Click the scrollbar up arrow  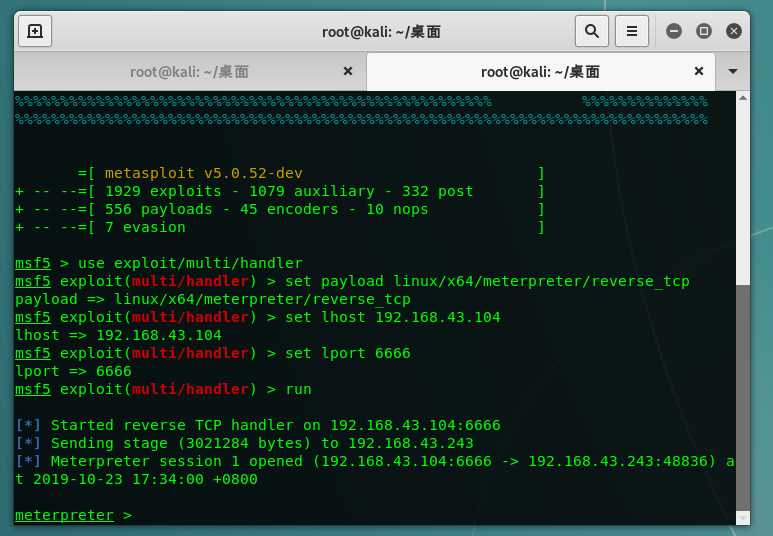[x=742, y=99]
